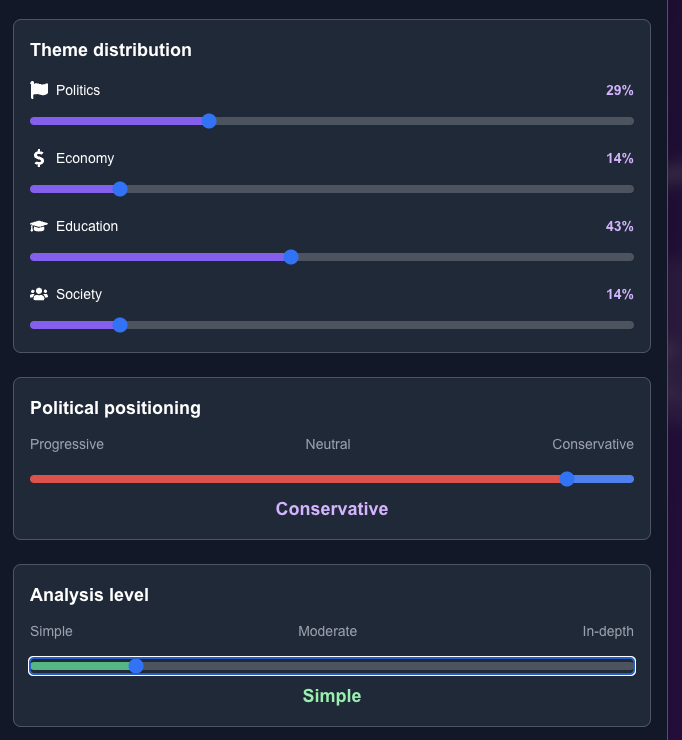The width and height of the screenshot is (682, 740).
Task: Click the Analysis level slider handle
Action: [x=136, y=666]
